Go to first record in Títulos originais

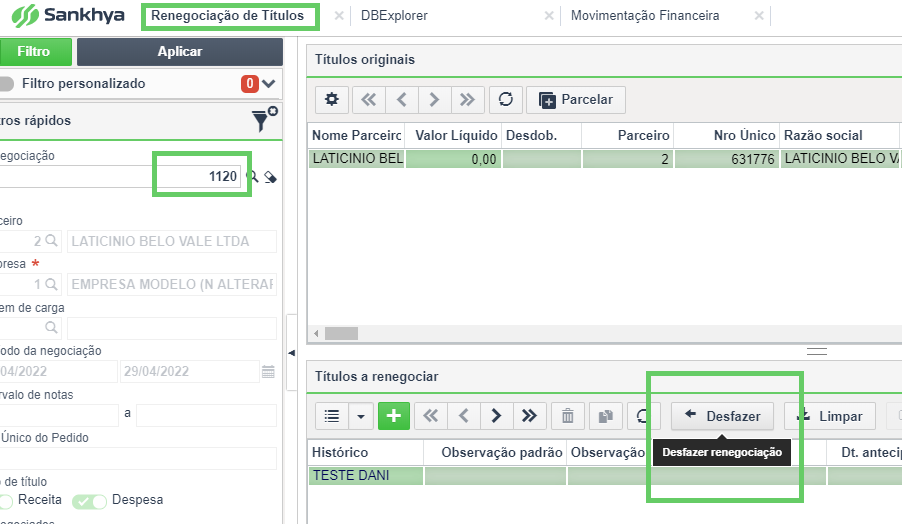(369, 100)
